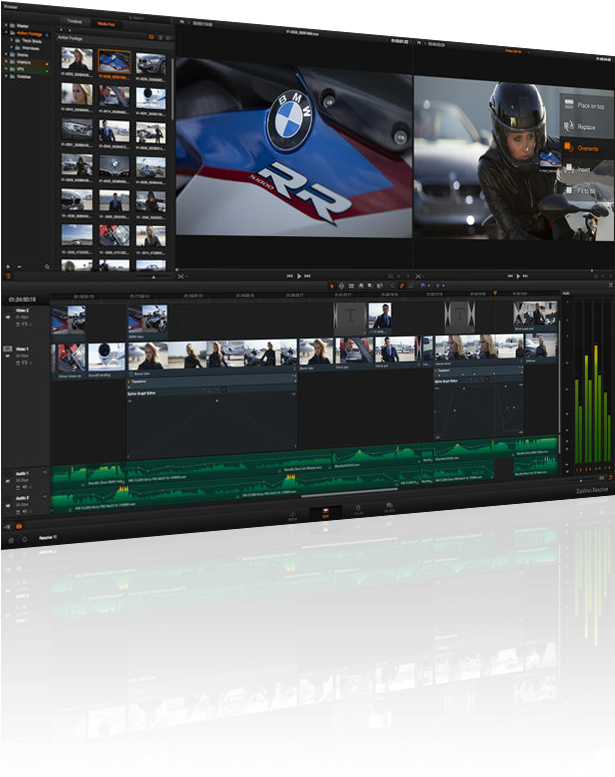Select the trim edit tool in timeline toolbar

tap(341, 285)
